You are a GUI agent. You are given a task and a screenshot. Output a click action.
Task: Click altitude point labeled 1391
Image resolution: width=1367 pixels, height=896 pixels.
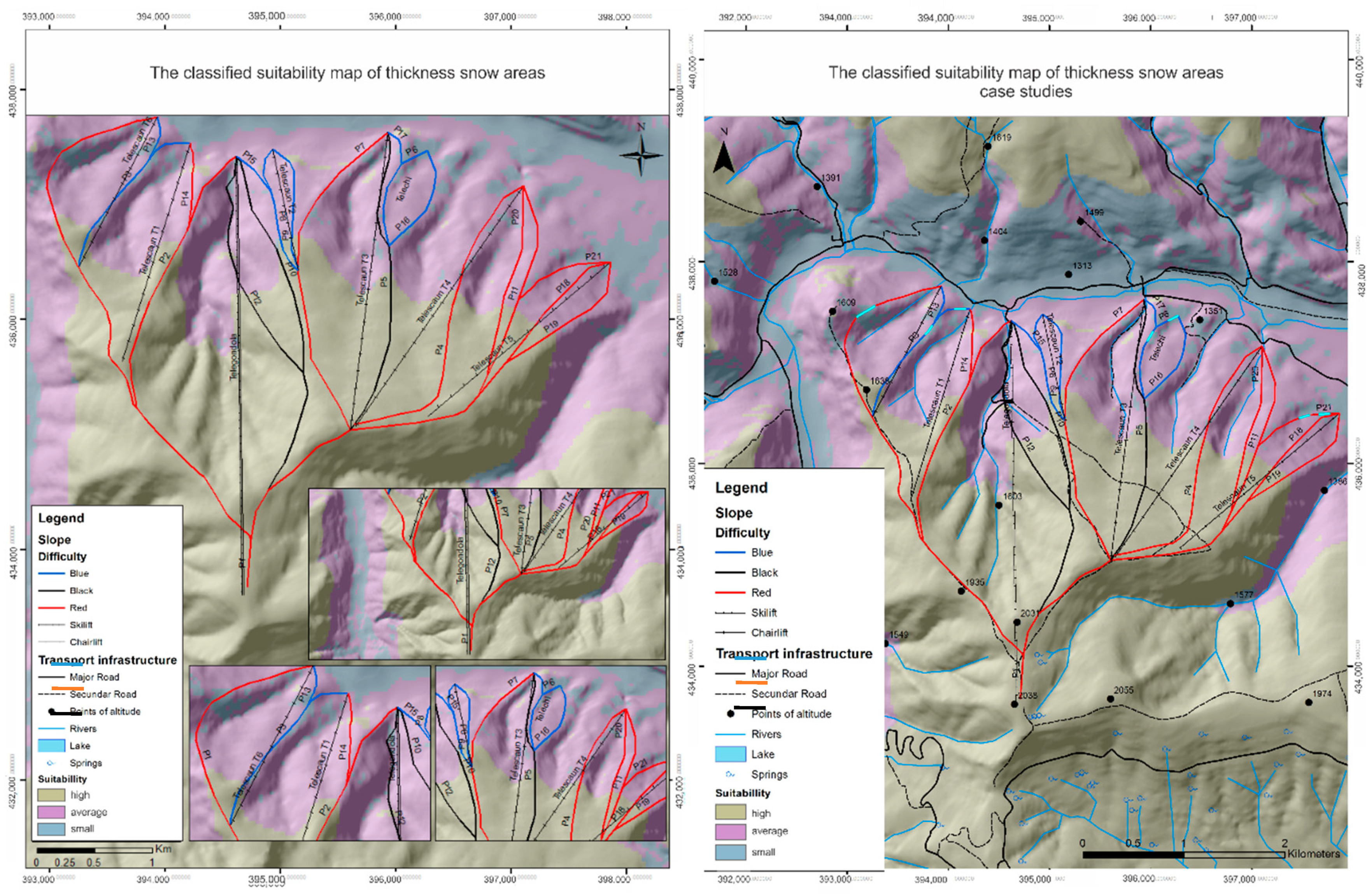pos(817,186)
